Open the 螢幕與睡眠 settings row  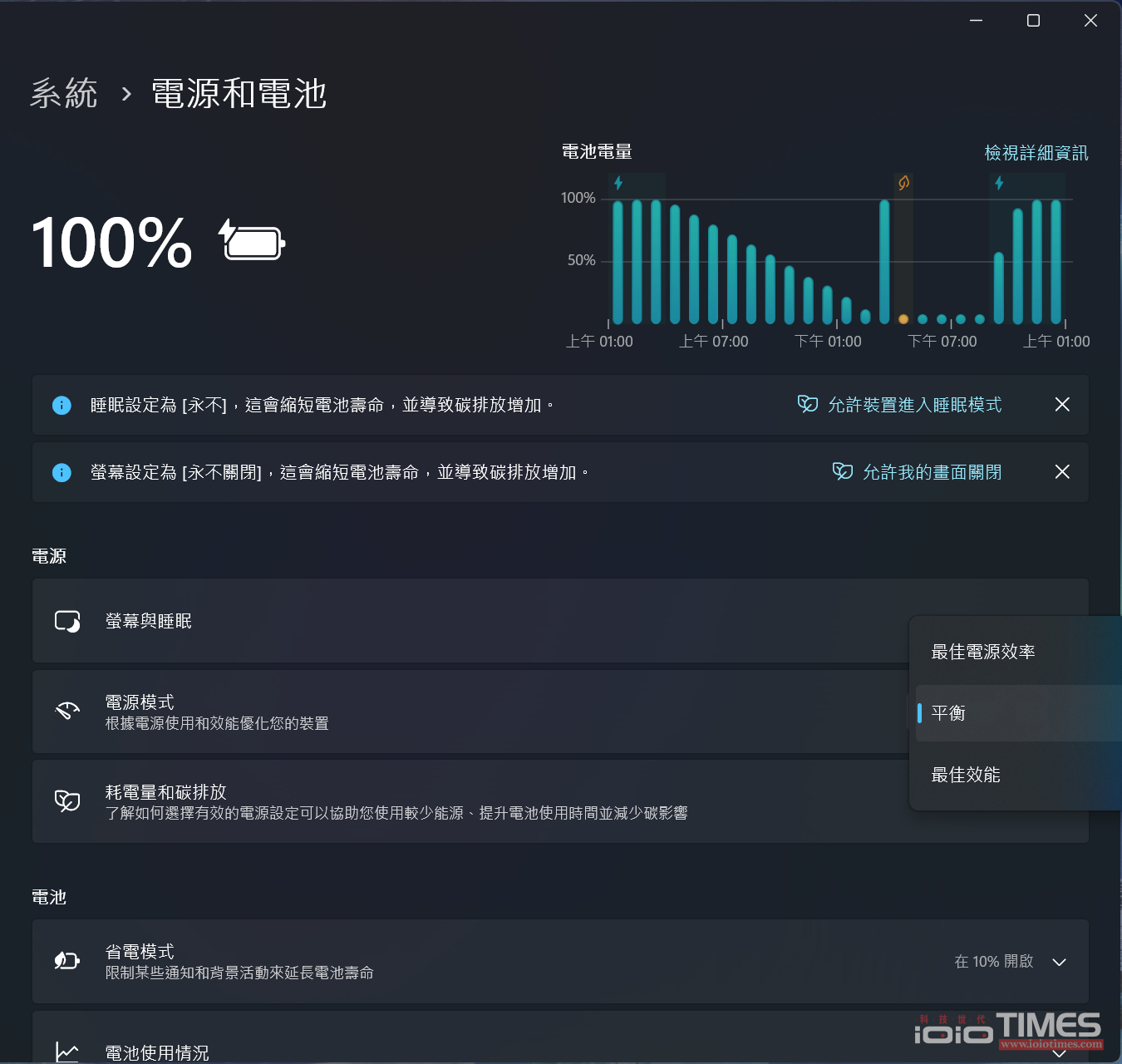point(560,621)
